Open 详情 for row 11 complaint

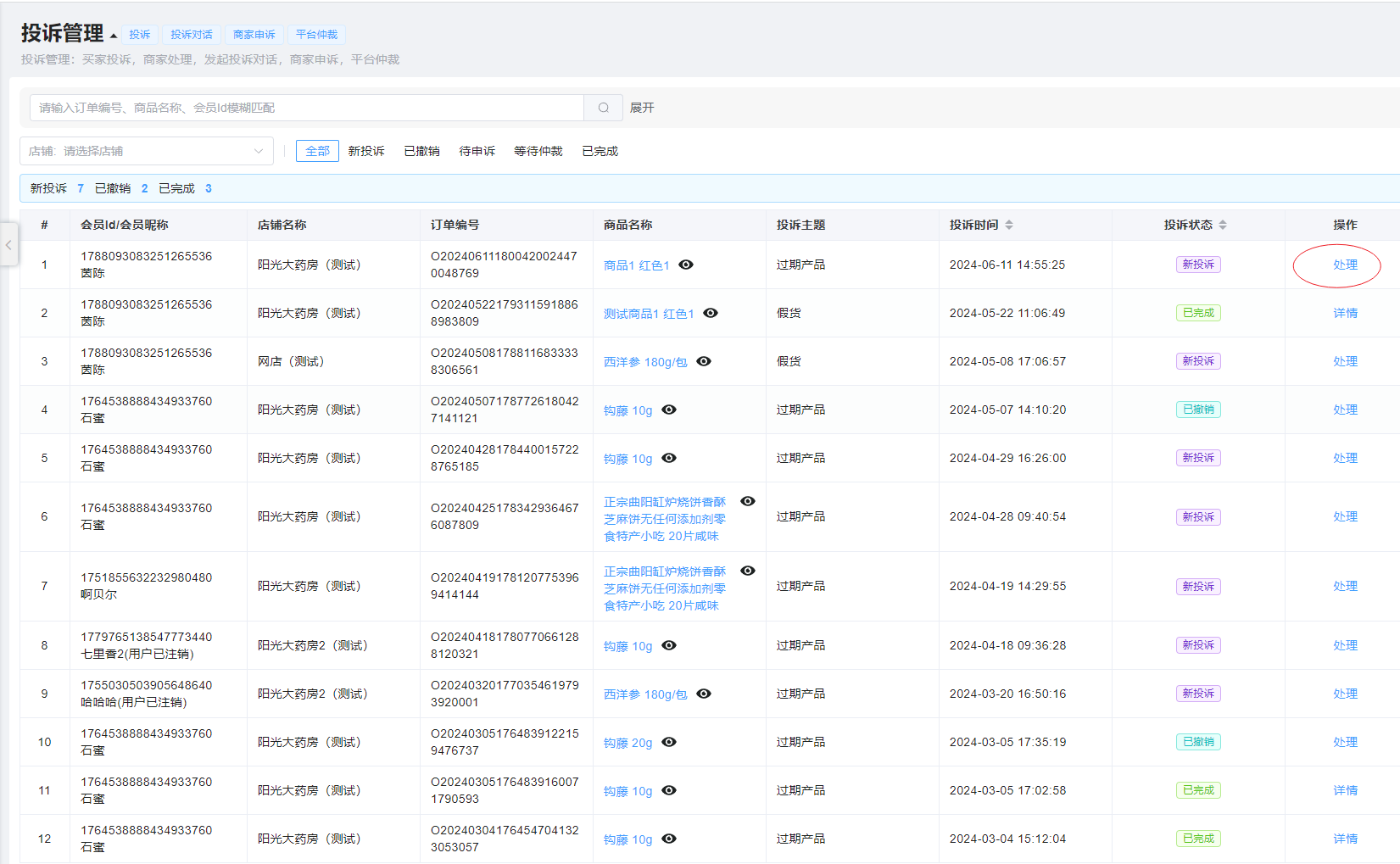click(x=1345, y=790)
